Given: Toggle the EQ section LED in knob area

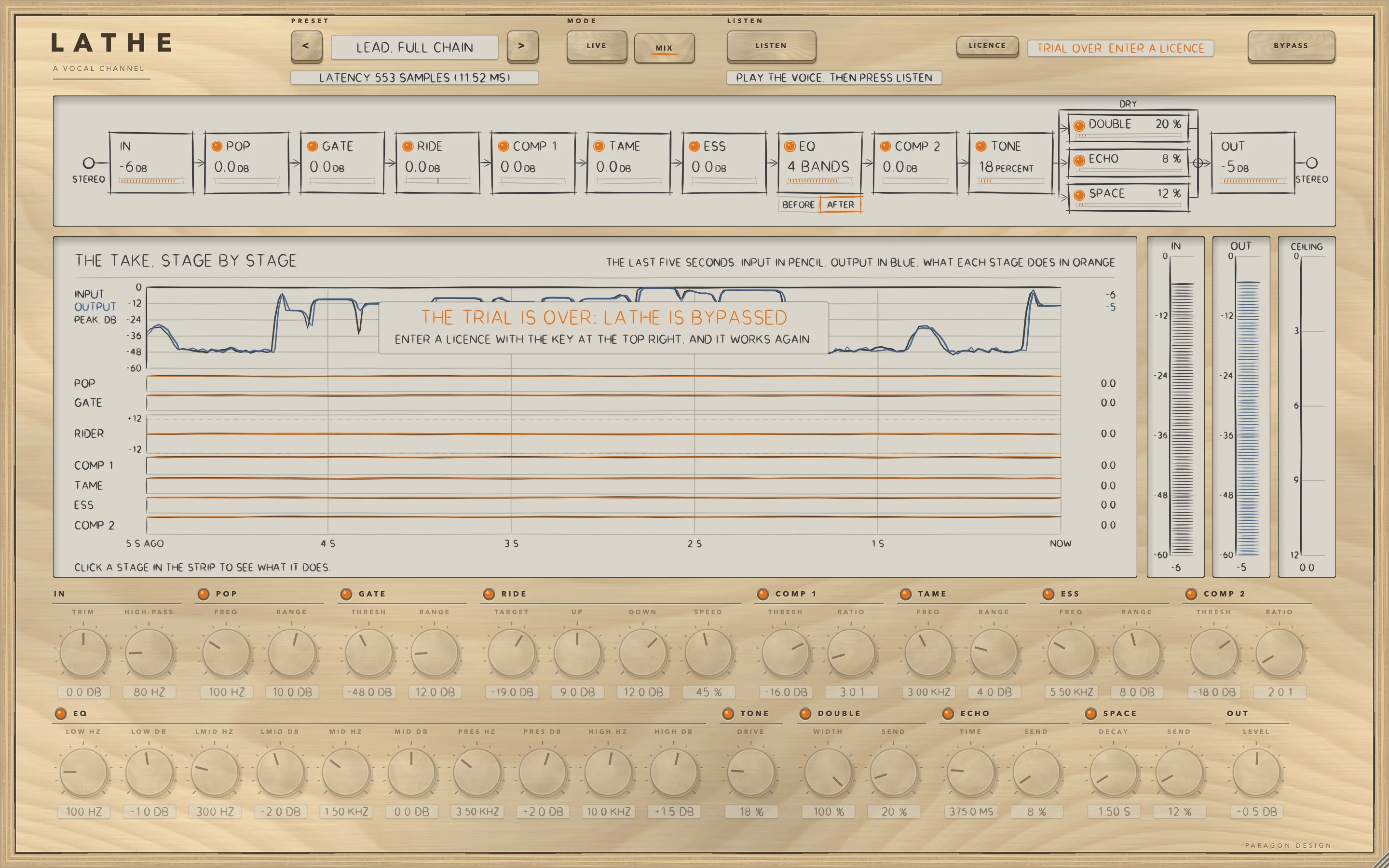Looking at the screenshot, I should pyautogui.click(x=60, y=714).
